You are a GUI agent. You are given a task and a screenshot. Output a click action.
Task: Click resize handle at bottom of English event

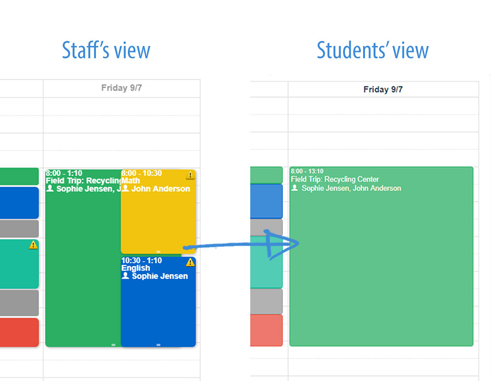click(158, 345)
